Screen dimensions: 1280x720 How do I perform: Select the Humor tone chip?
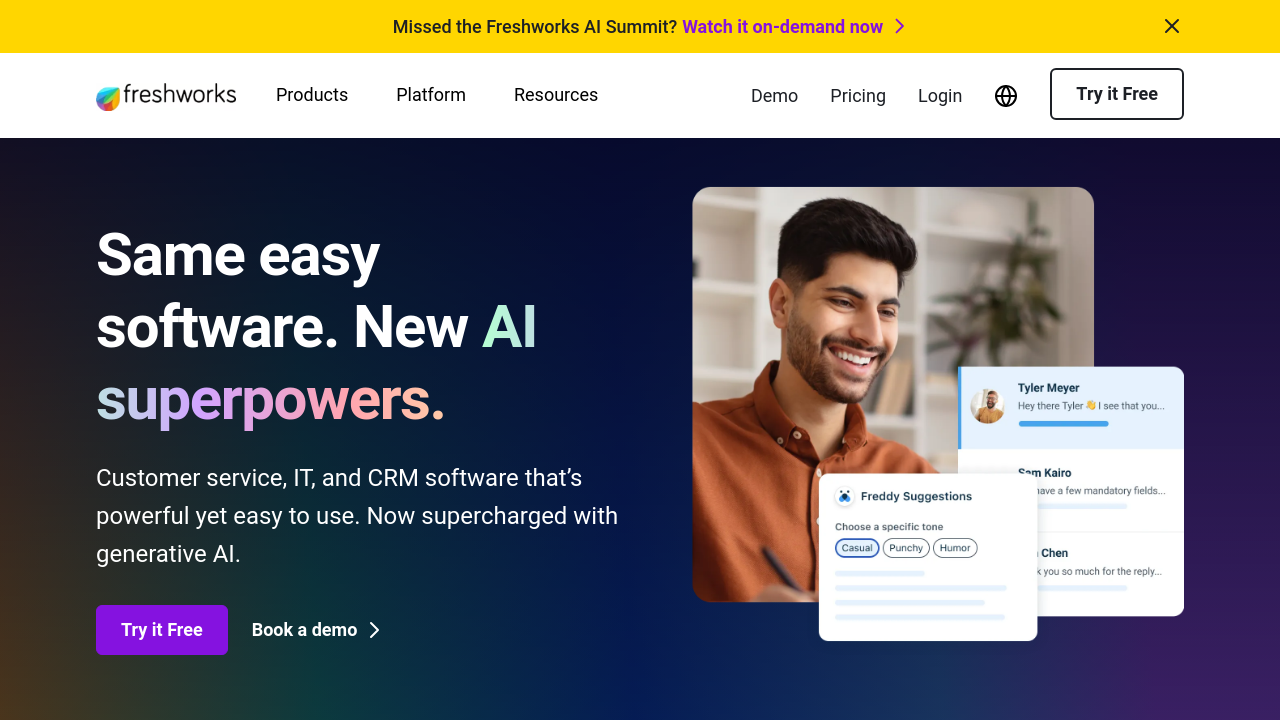tap(955, 548)
